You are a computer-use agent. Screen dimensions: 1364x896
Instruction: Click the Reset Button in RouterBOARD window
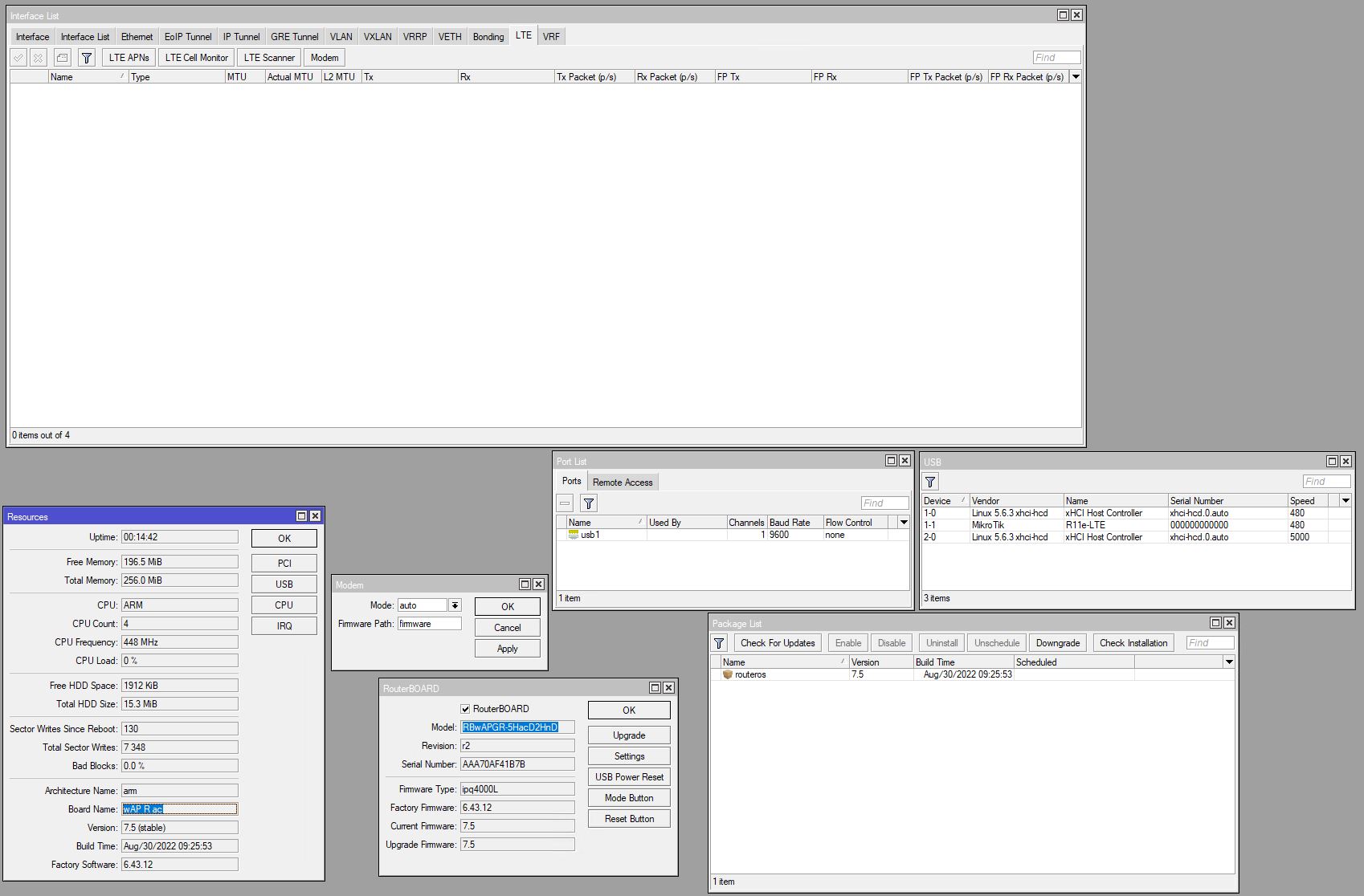tap(629, 819)
